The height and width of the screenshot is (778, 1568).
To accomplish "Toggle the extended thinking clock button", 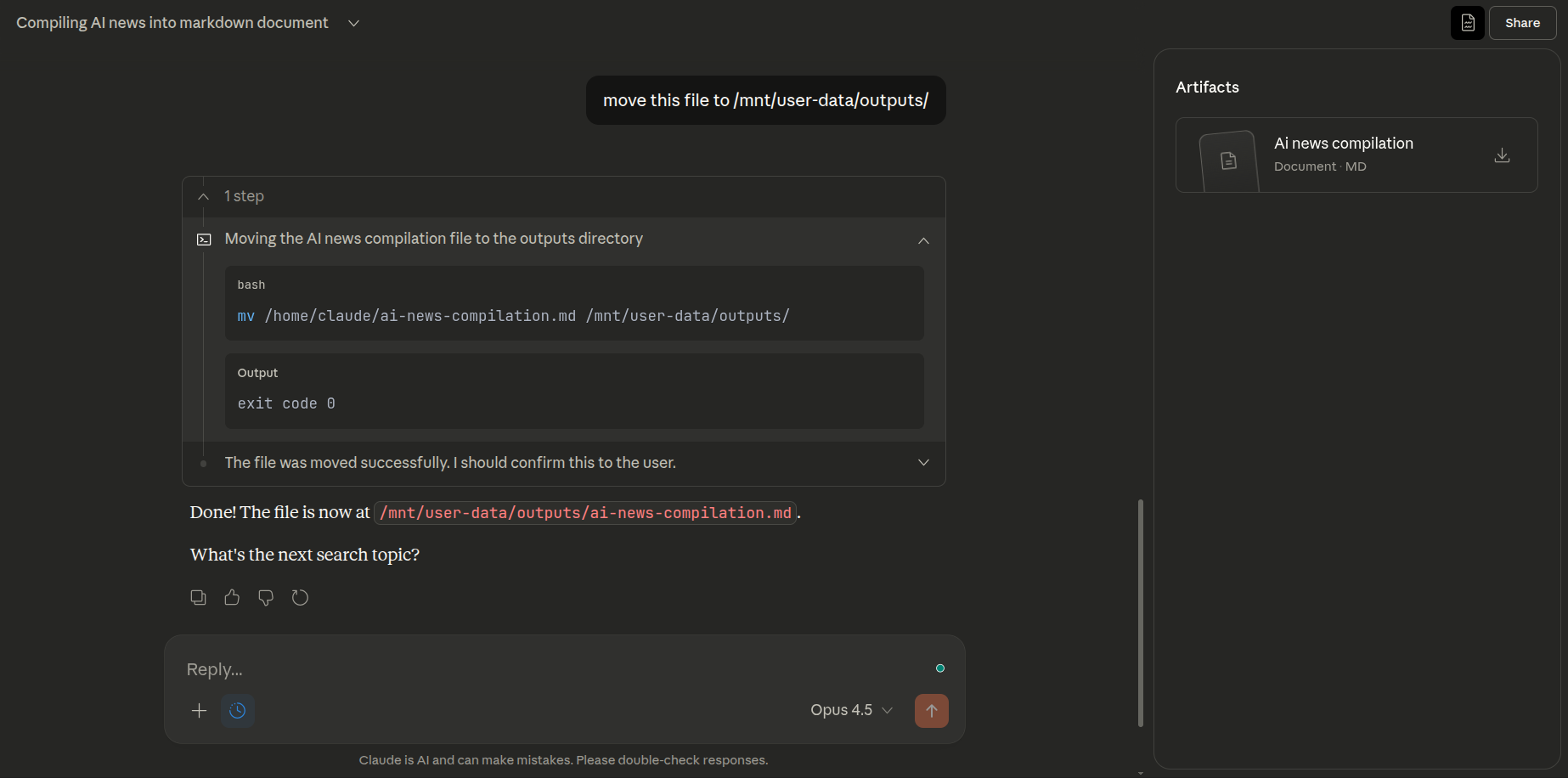I will coord(238,711).
